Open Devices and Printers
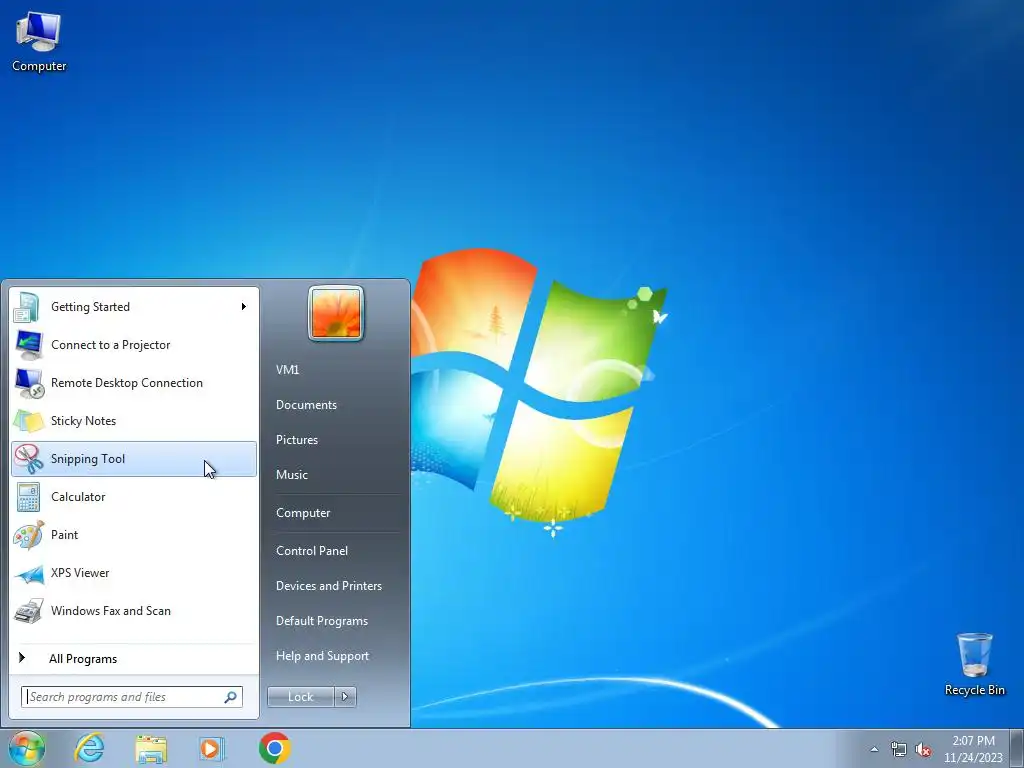1024x768 pixels. click(328, 586)
